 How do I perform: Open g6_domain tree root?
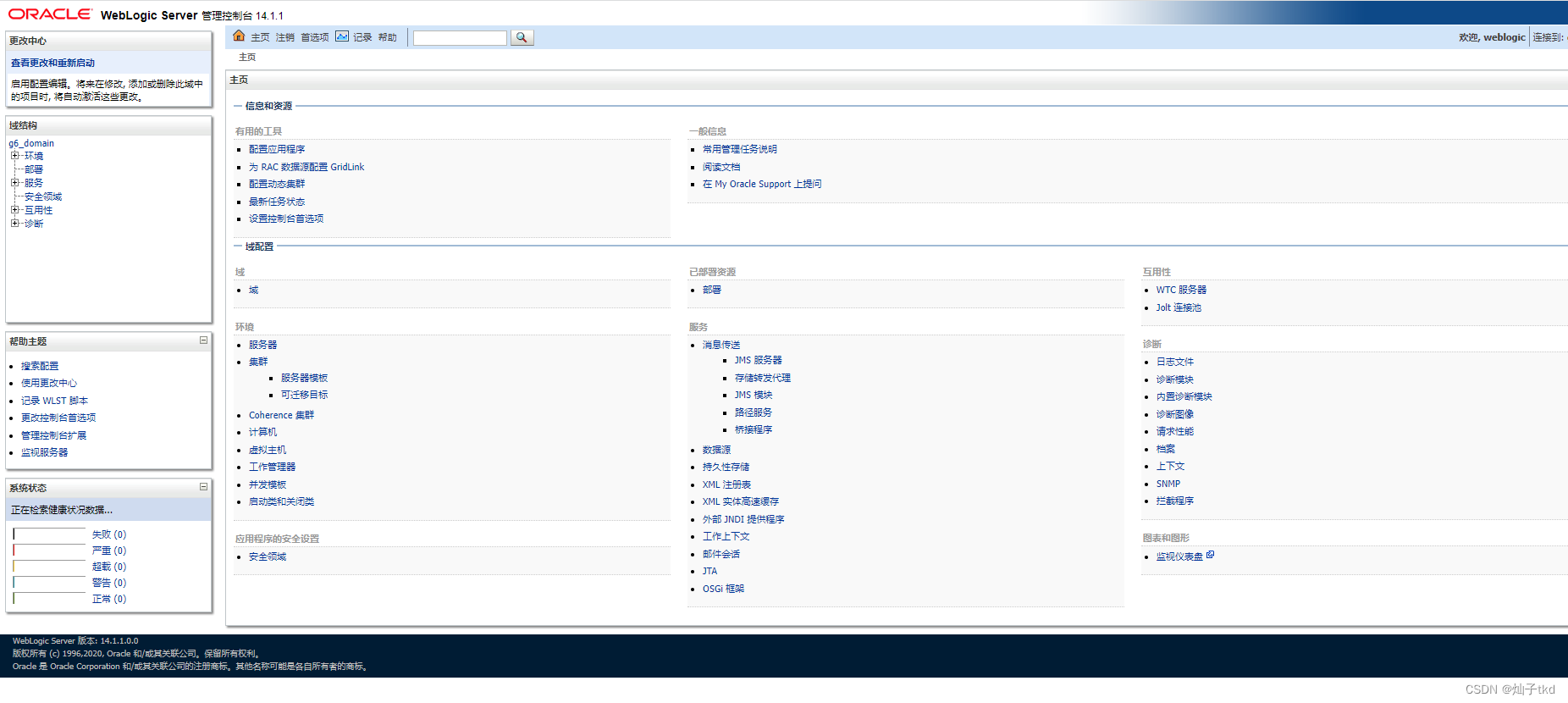click(x=31, y=143)
